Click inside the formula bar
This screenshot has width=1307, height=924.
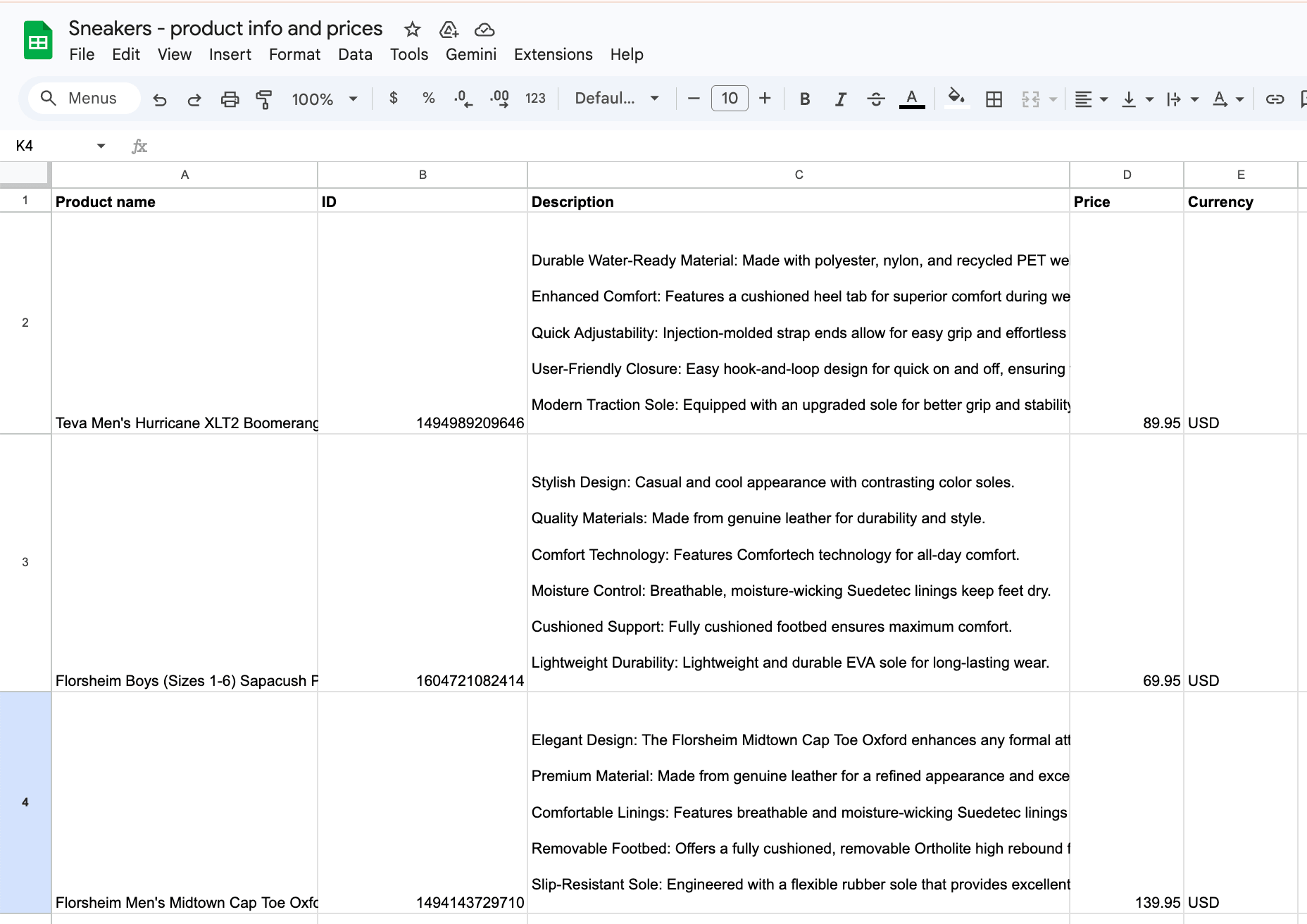point(423,146)
